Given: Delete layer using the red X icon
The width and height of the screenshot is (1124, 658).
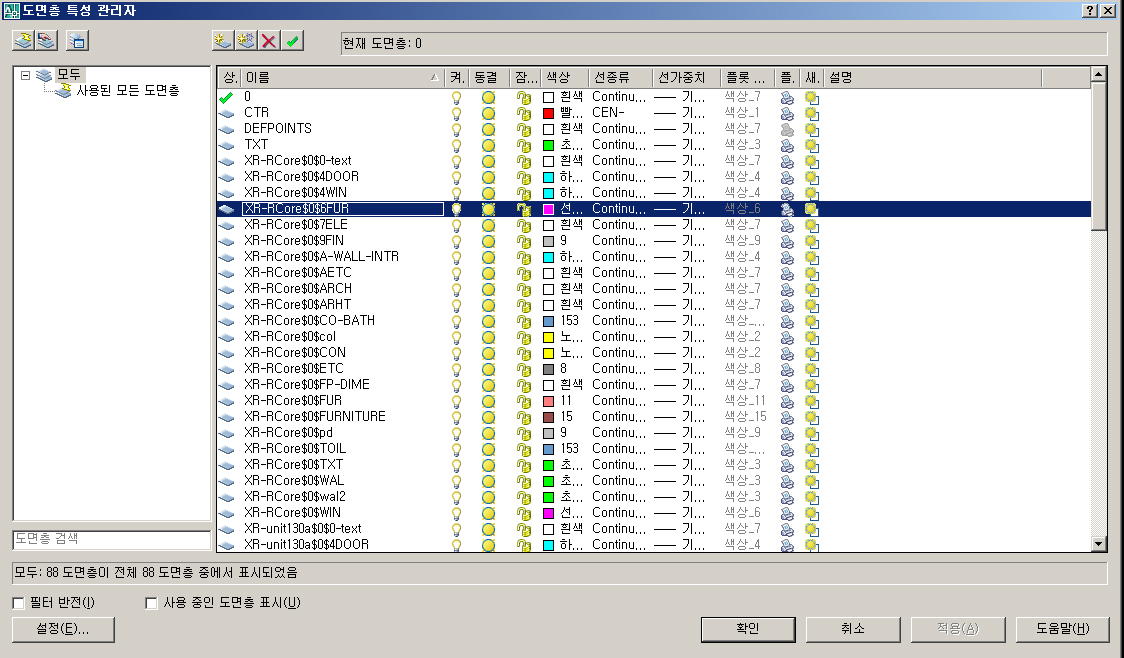Looking at the screenshot, I should [269, 41].
